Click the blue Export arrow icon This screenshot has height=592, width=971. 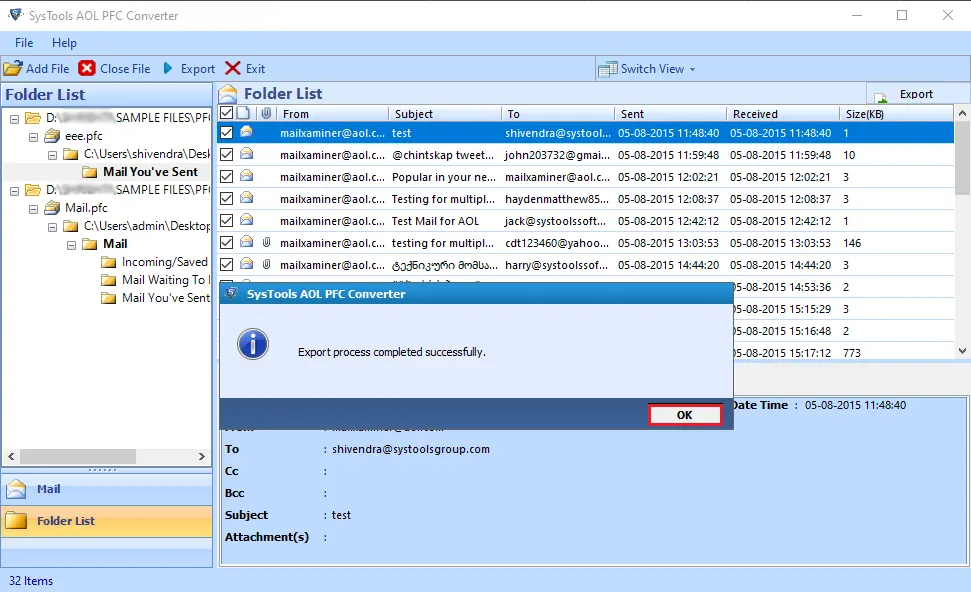coord(168,68)
